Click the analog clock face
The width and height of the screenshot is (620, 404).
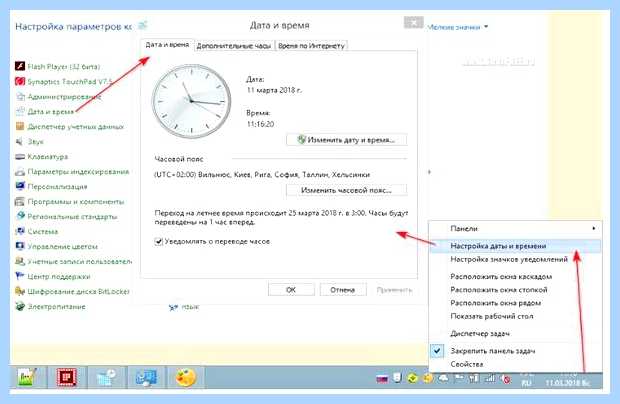pos(191,101)
